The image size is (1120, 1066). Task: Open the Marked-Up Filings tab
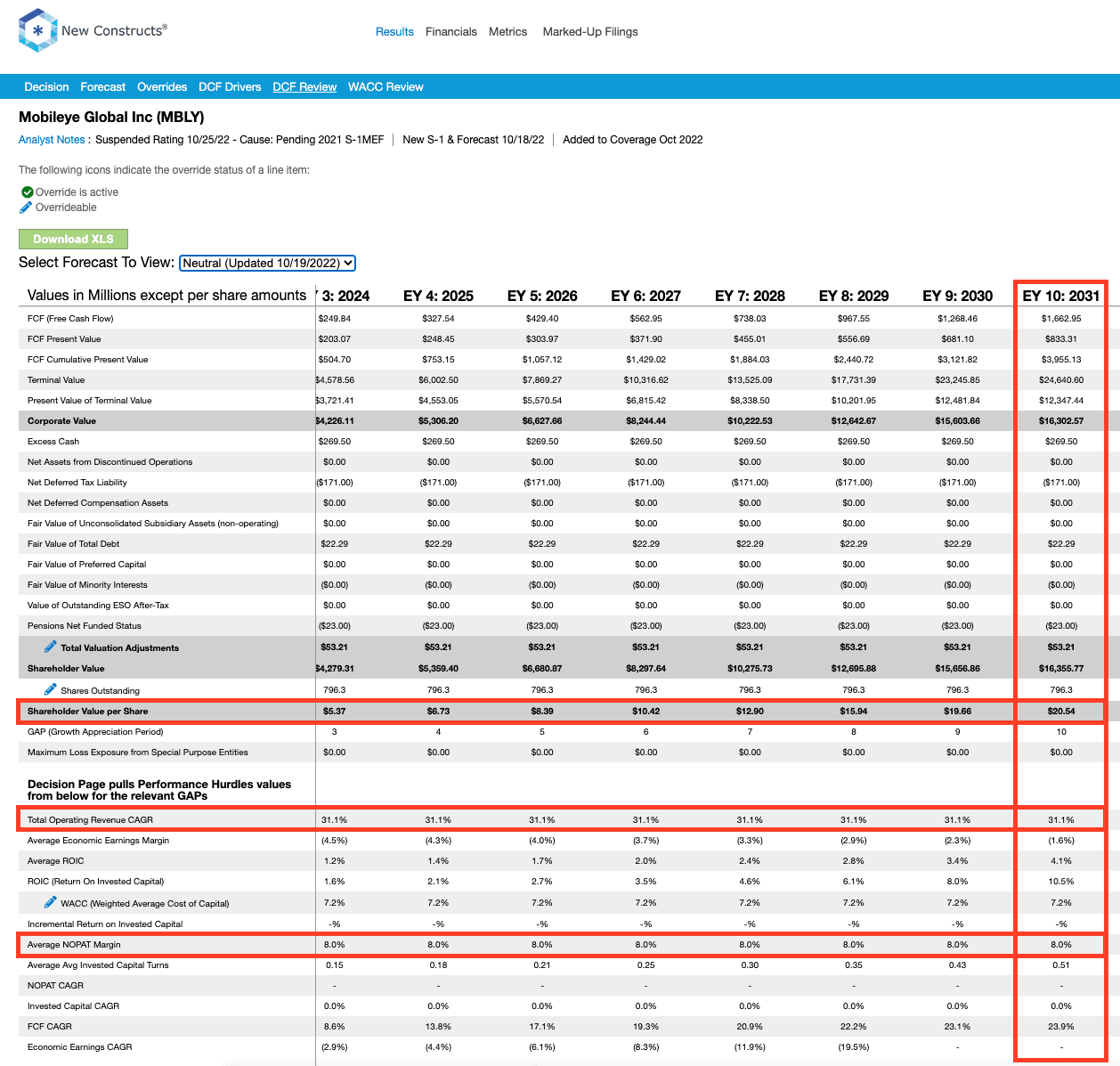click(x=590, y=32)
